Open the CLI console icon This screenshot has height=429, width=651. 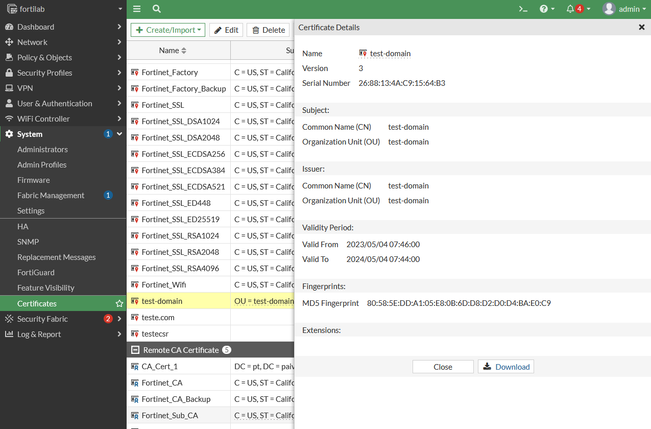522,9
